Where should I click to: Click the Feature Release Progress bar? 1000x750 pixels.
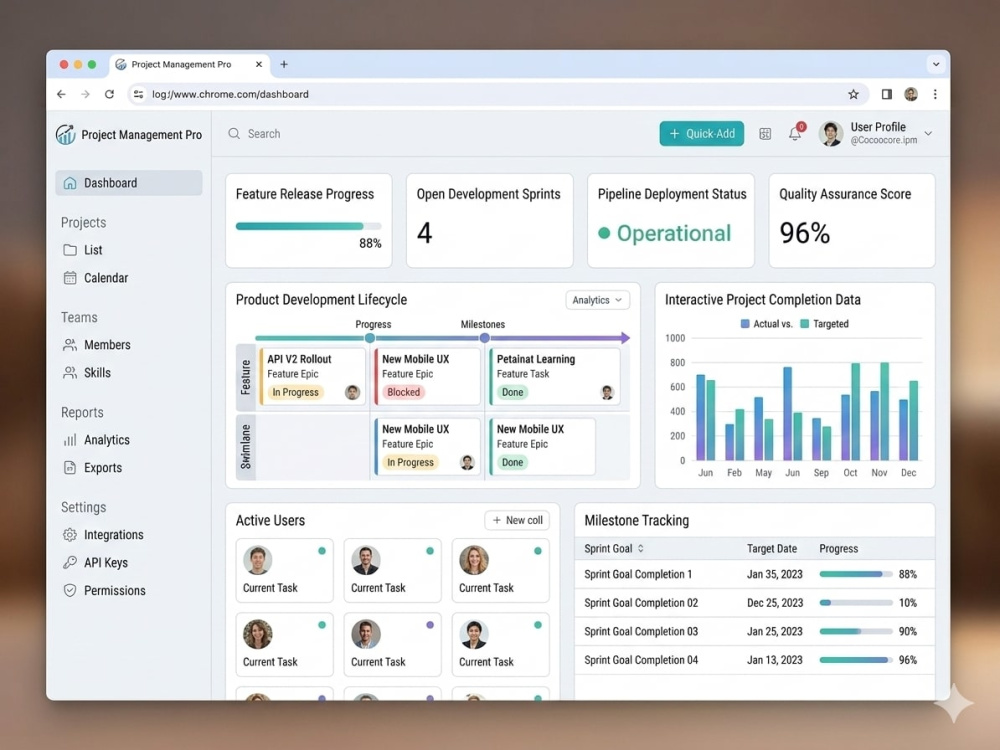(309, 226)
